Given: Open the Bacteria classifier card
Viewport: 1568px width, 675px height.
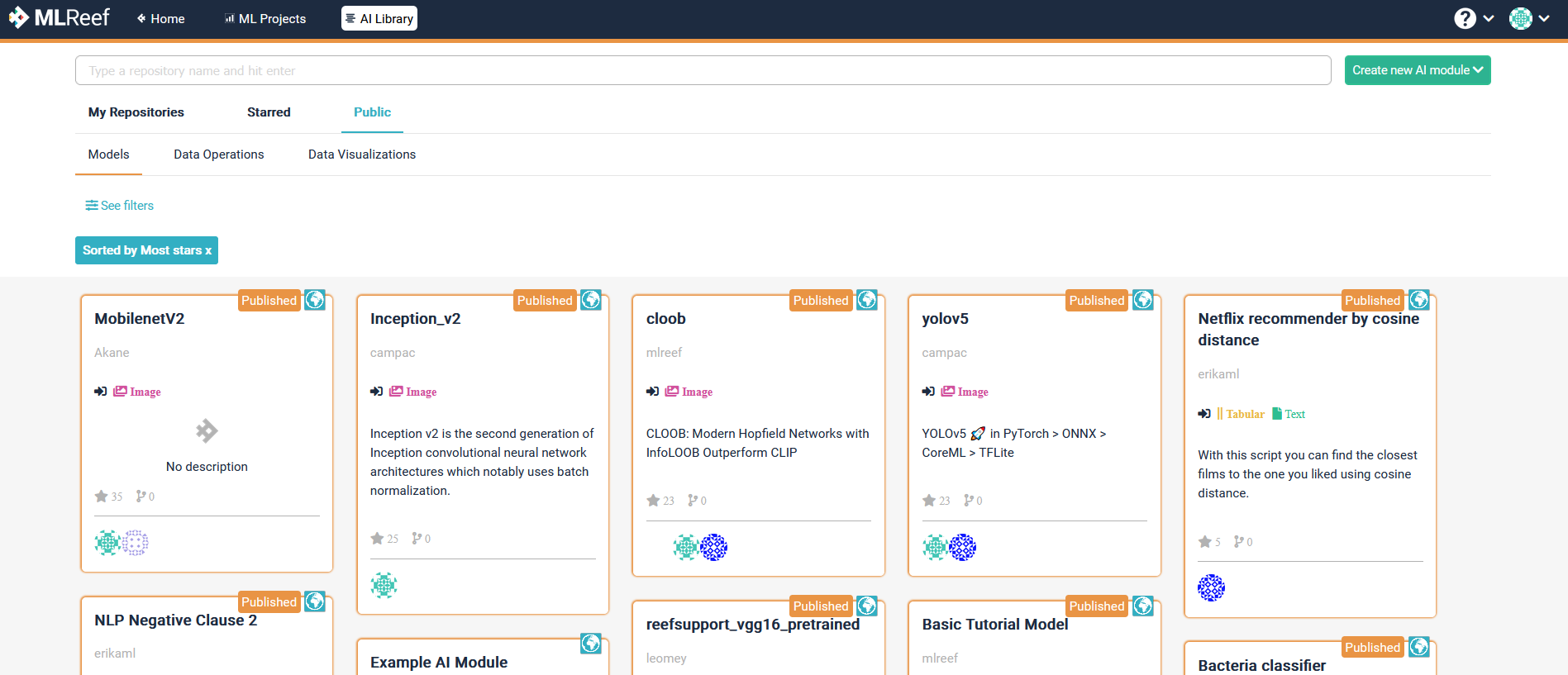Looking at the screenshot, I should tap(1262, 666).
